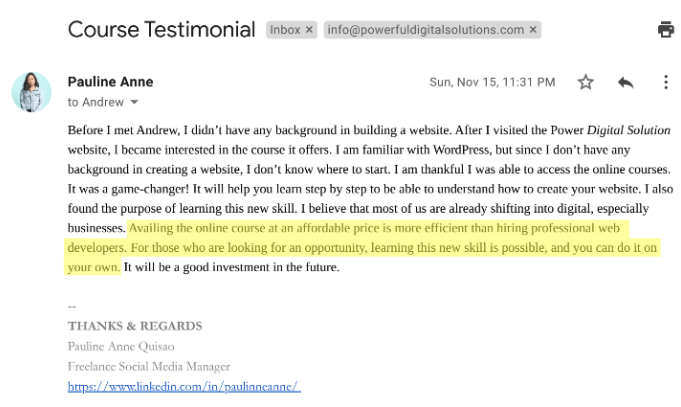Expand recipient details arrow beside "to Andrew"

134,102
